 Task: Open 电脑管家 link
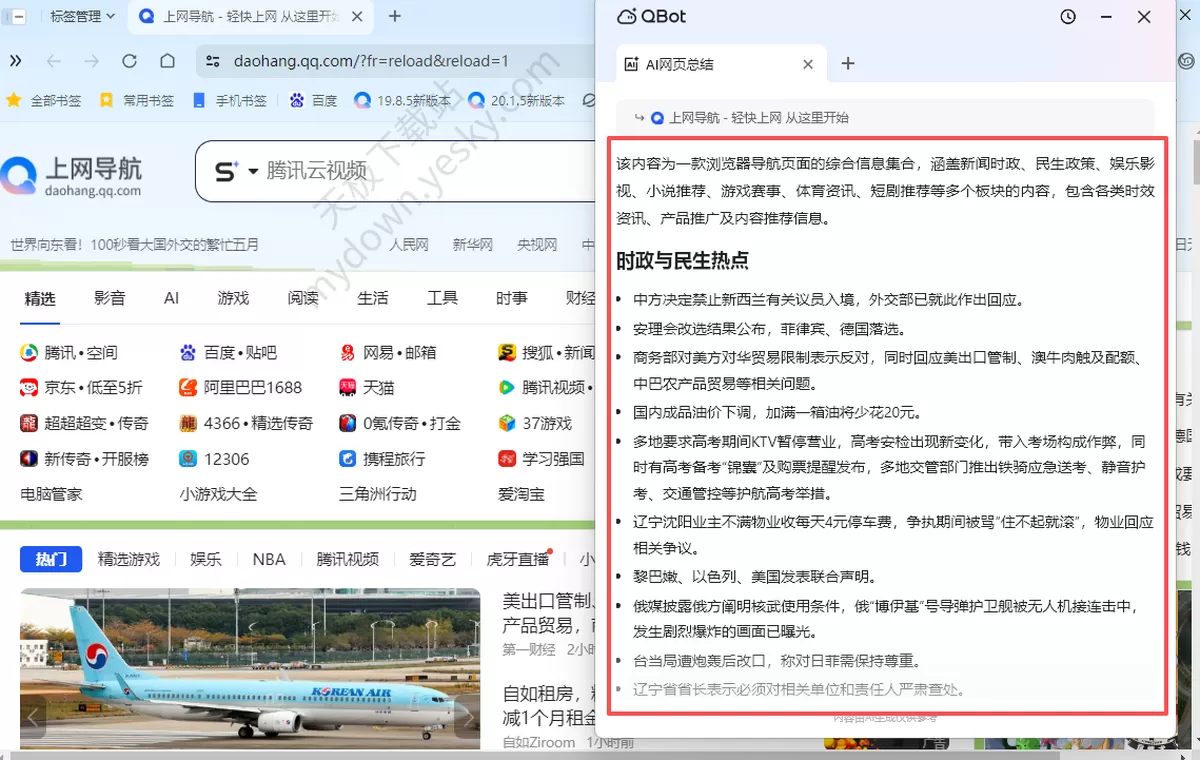pos(52,494)
